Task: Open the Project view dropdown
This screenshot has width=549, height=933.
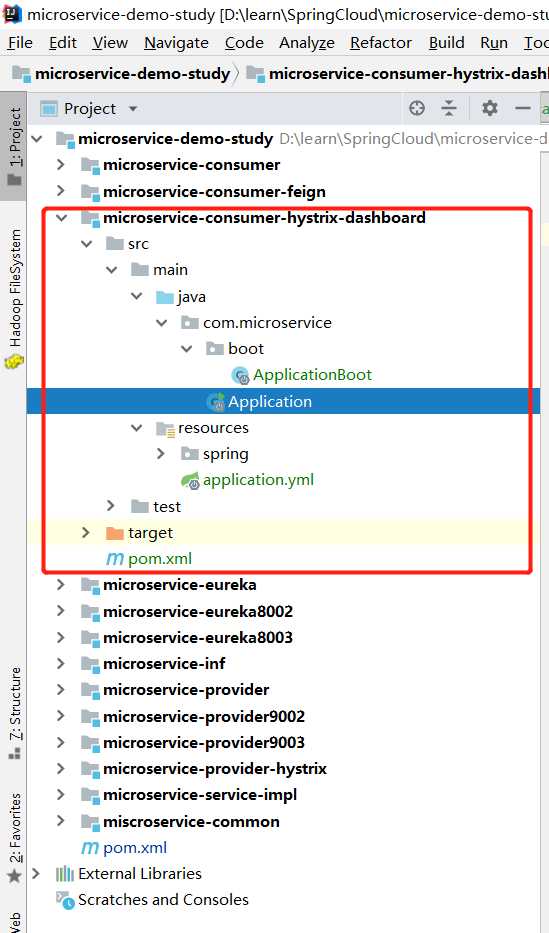Action: [x=133, y=109]
